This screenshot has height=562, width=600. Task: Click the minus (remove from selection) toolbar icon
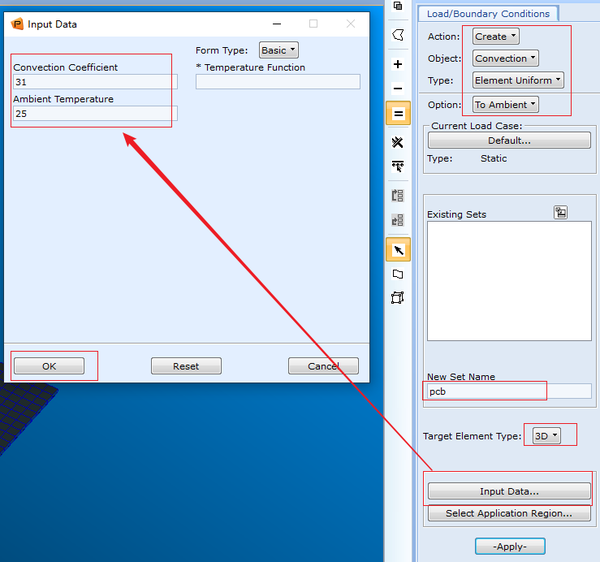click(x=398, y=89)
